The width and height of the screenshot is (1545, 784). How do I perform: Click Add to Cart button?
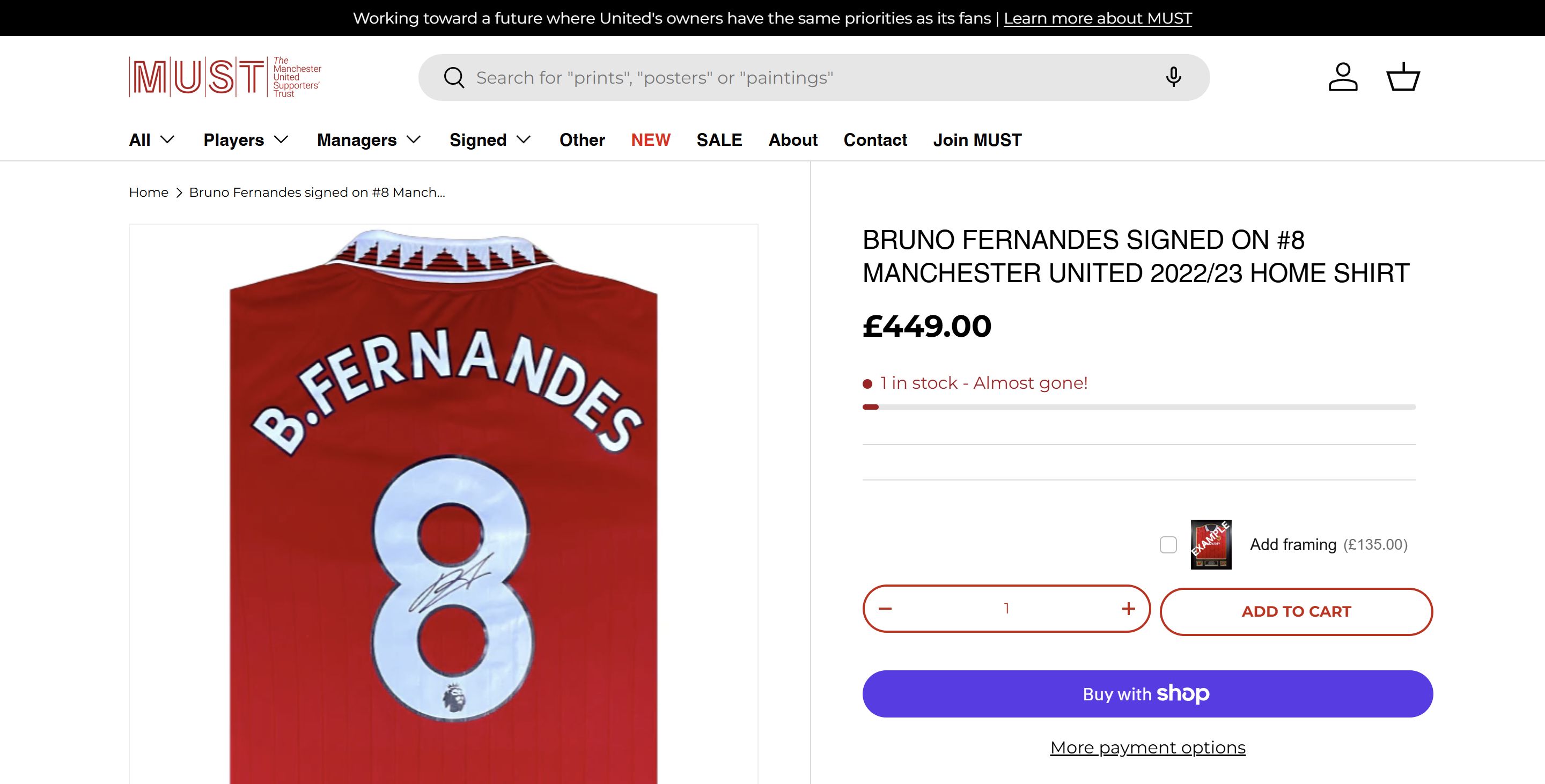click(1296, 611)
